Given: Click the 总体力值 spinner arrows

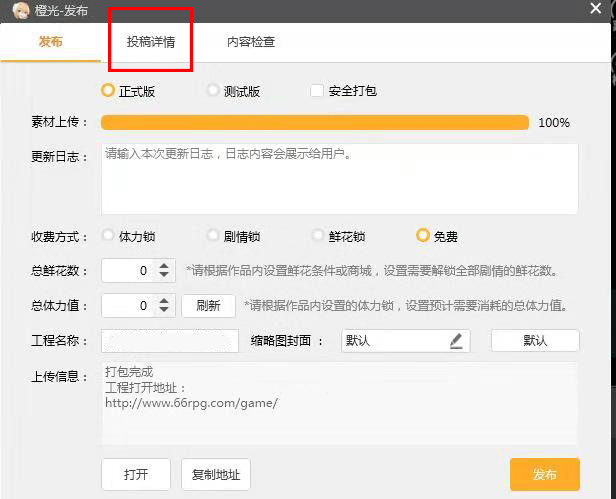Looking at the screenshot, I should click(166, 305).
